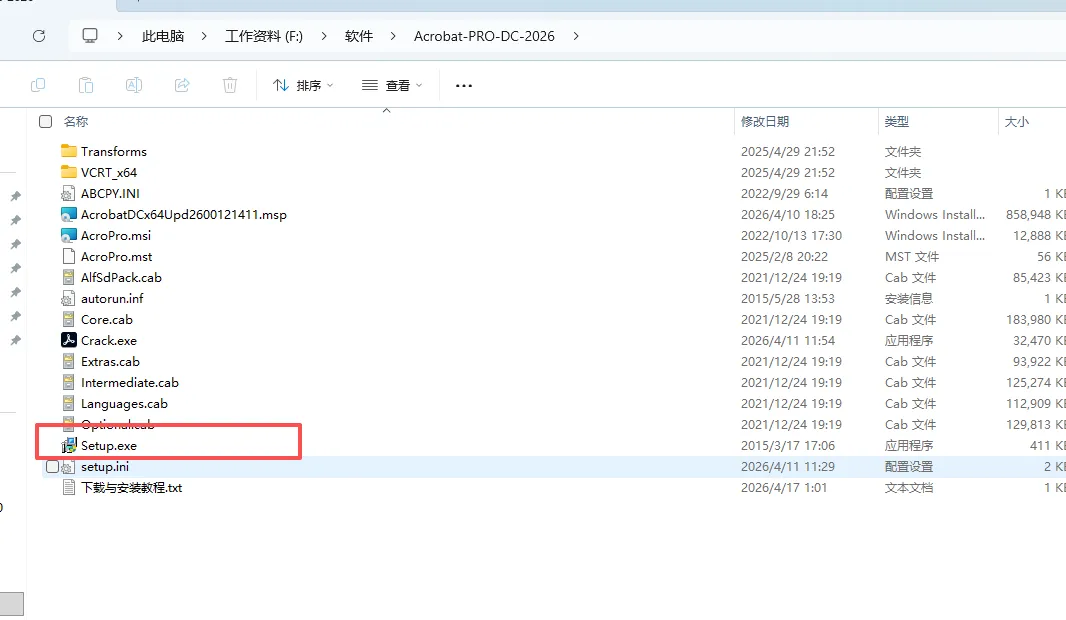Select the file name autorun.inf
The height and width of the screenshot is (620, 1066).
[112, 298]
